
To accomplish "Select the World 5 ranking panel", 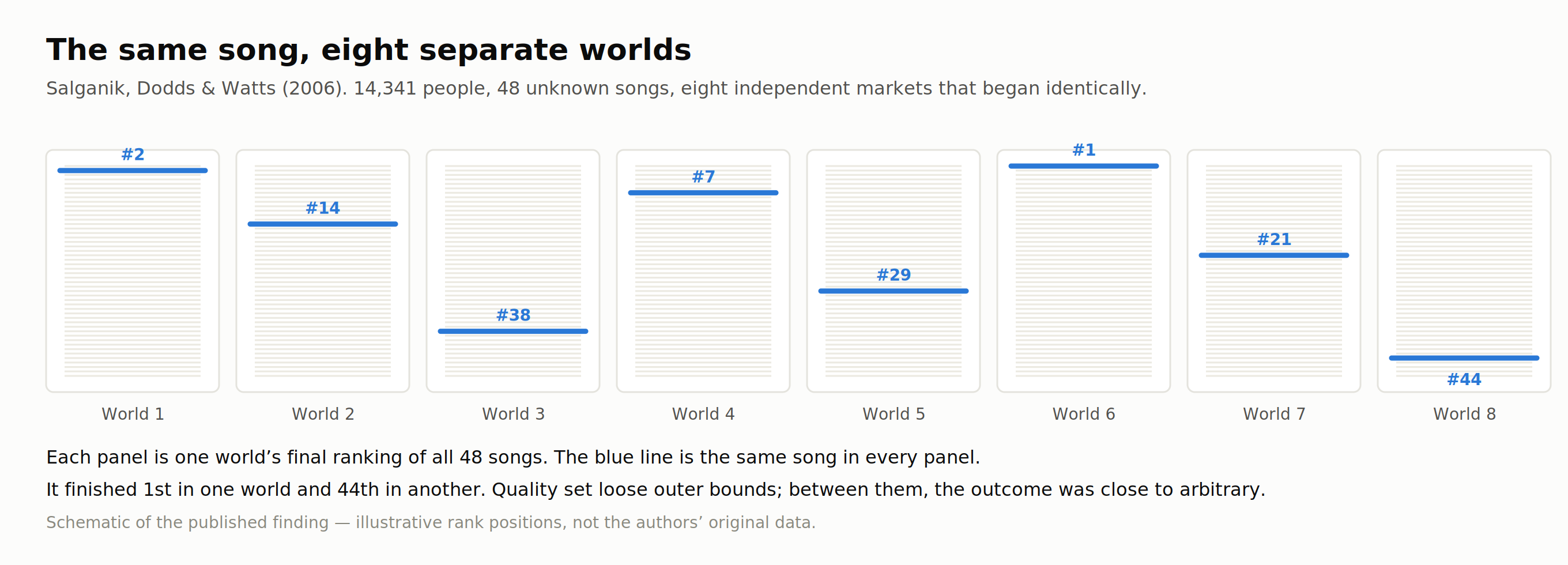I will pos(894,271).
